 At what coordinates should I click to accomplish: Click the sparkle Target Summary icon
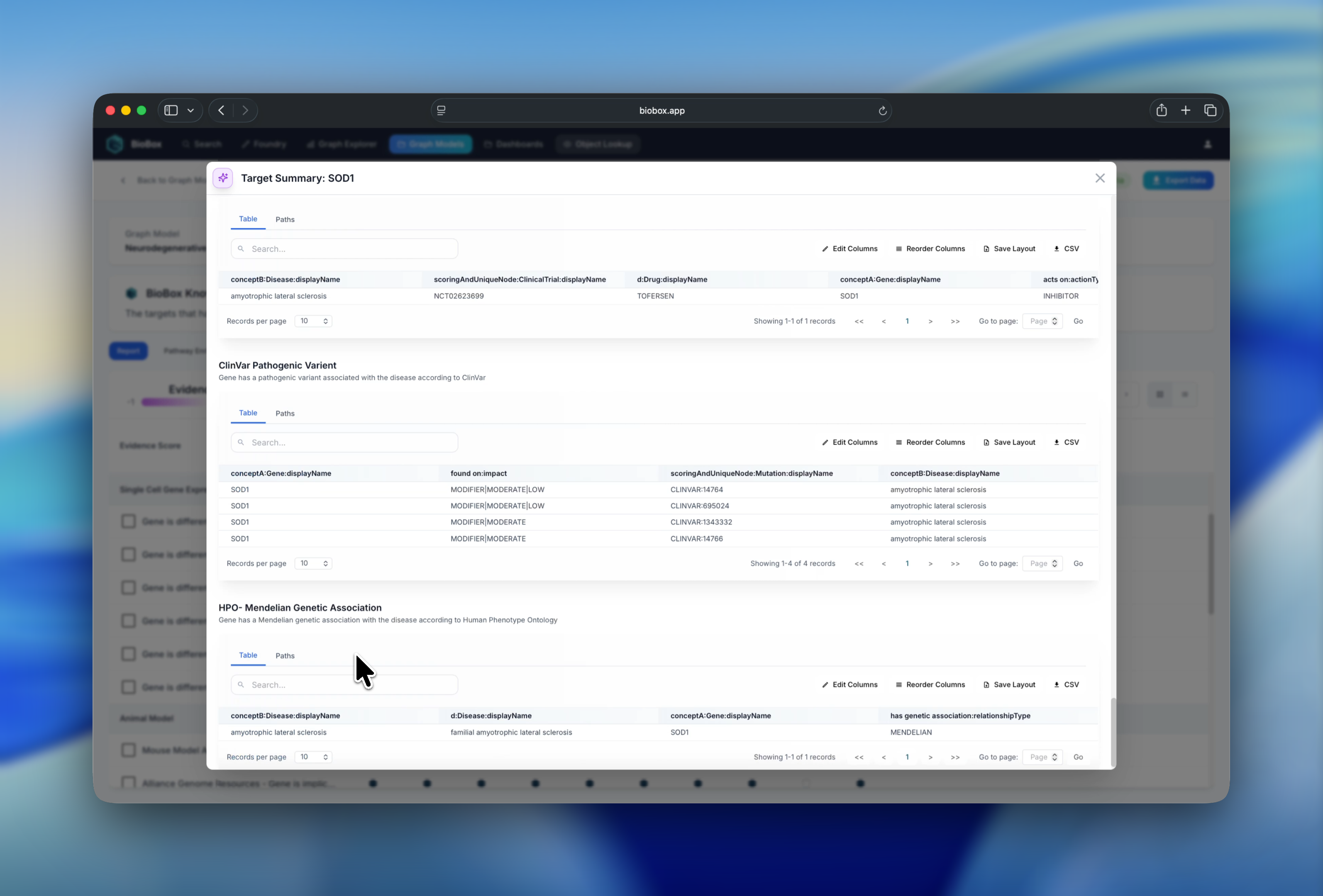click(x=222, y=178)
